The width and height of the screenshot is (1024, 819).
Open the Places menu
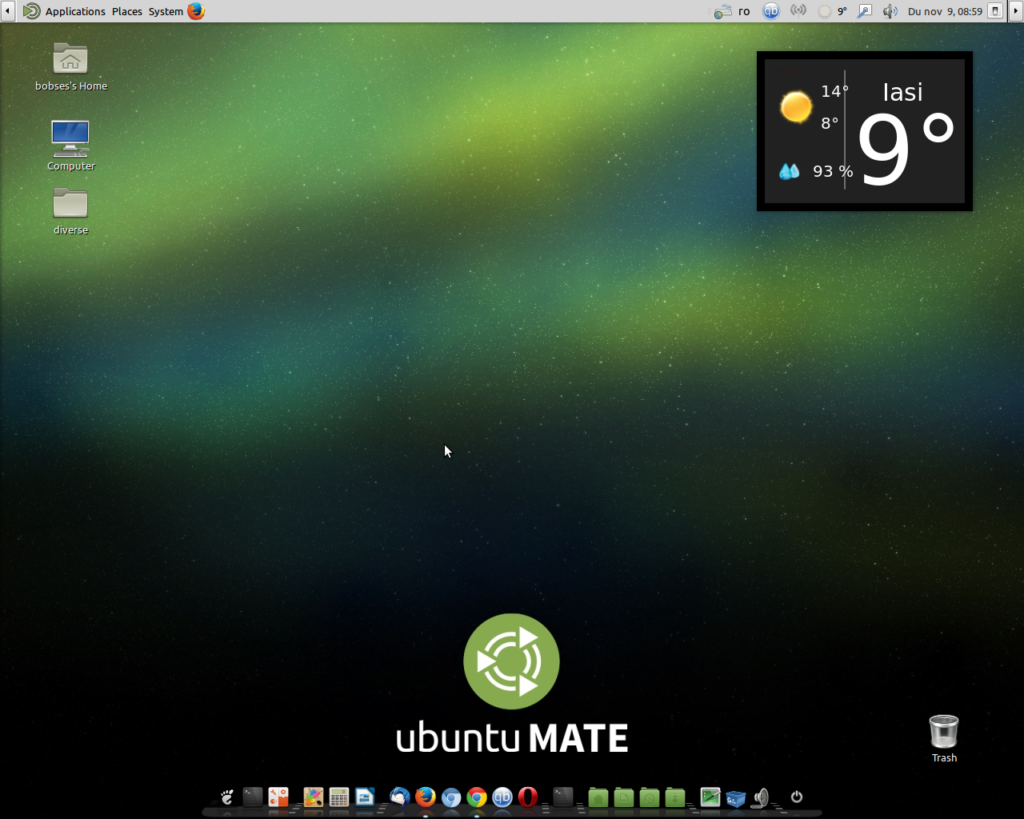point(127,11)
